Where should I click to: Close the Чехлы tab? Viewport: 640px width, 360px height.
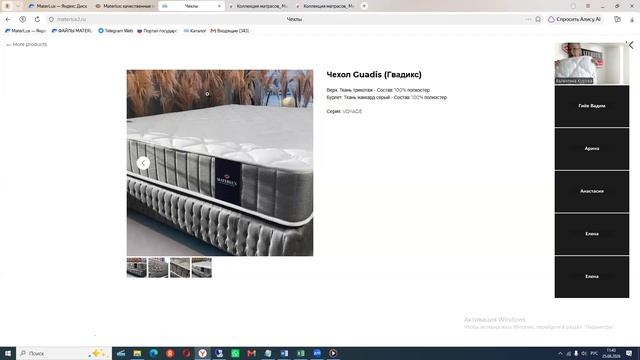point(219,6)
